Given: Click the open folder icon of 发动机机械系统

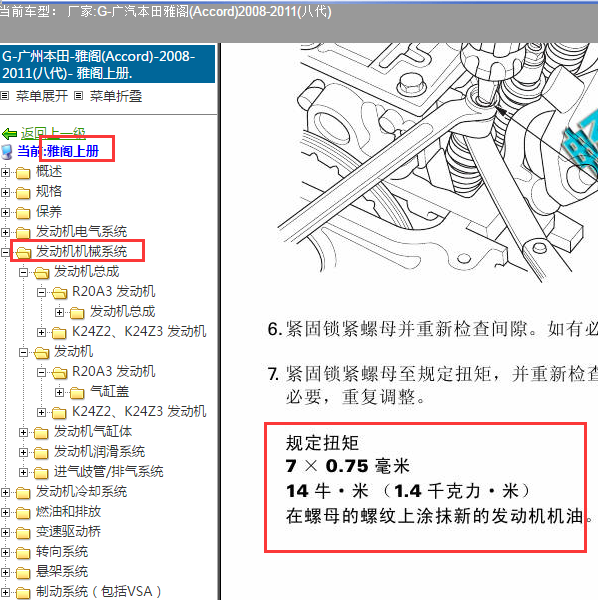Looking at the screenshot, I should coord(23,253).
